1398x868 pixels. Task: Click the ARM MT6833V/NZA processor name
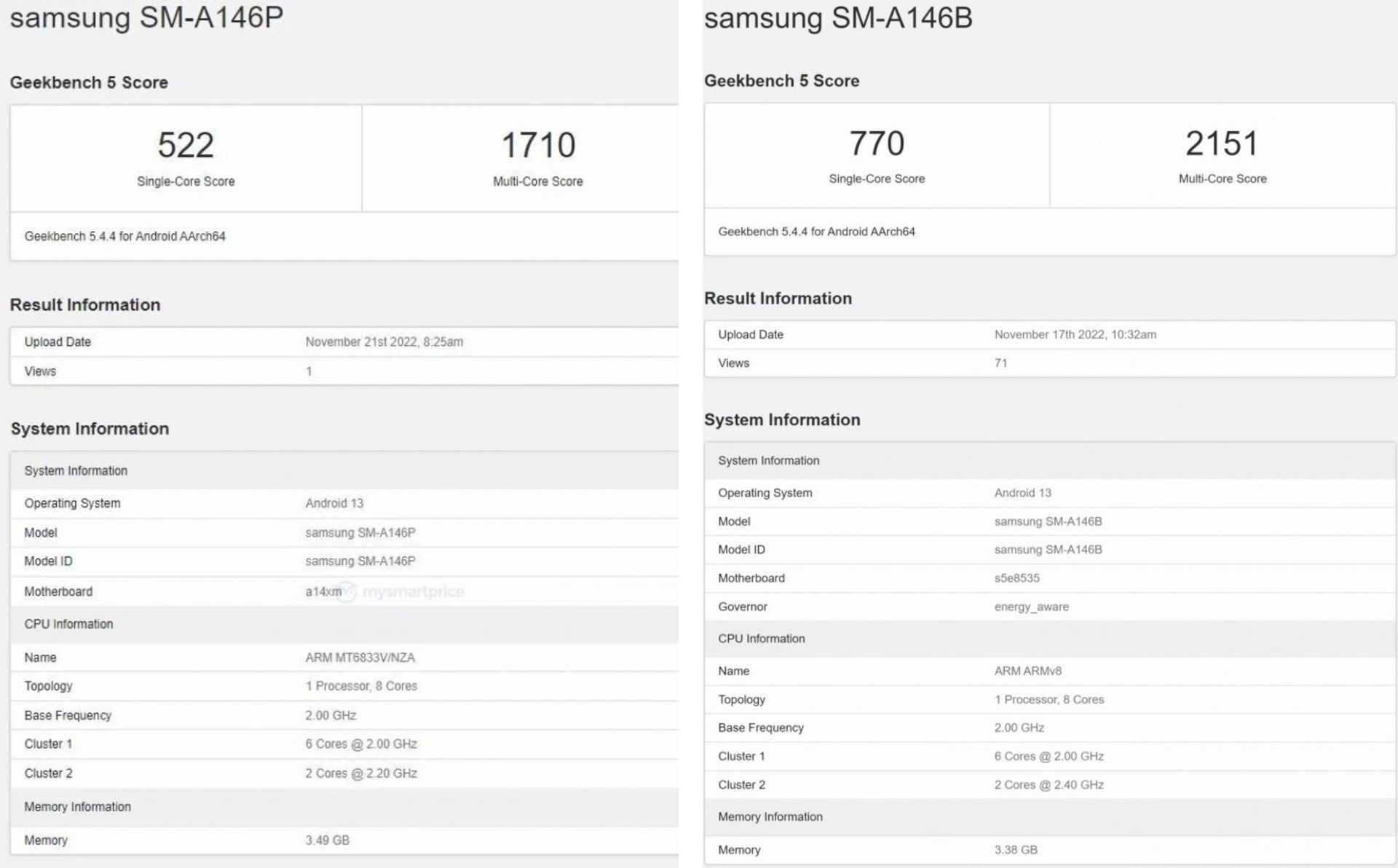[x=360, y=658]
